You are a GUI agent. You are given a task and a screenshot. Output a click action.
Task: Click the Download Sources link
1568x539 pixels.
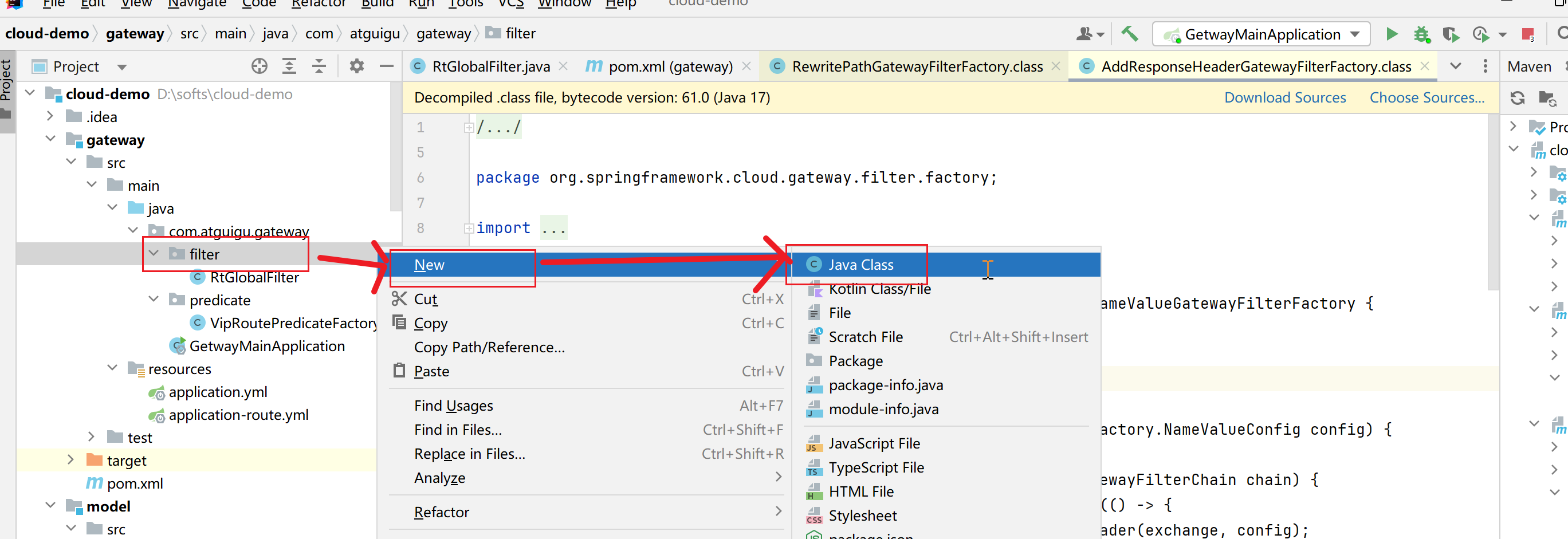[1285, 97]
